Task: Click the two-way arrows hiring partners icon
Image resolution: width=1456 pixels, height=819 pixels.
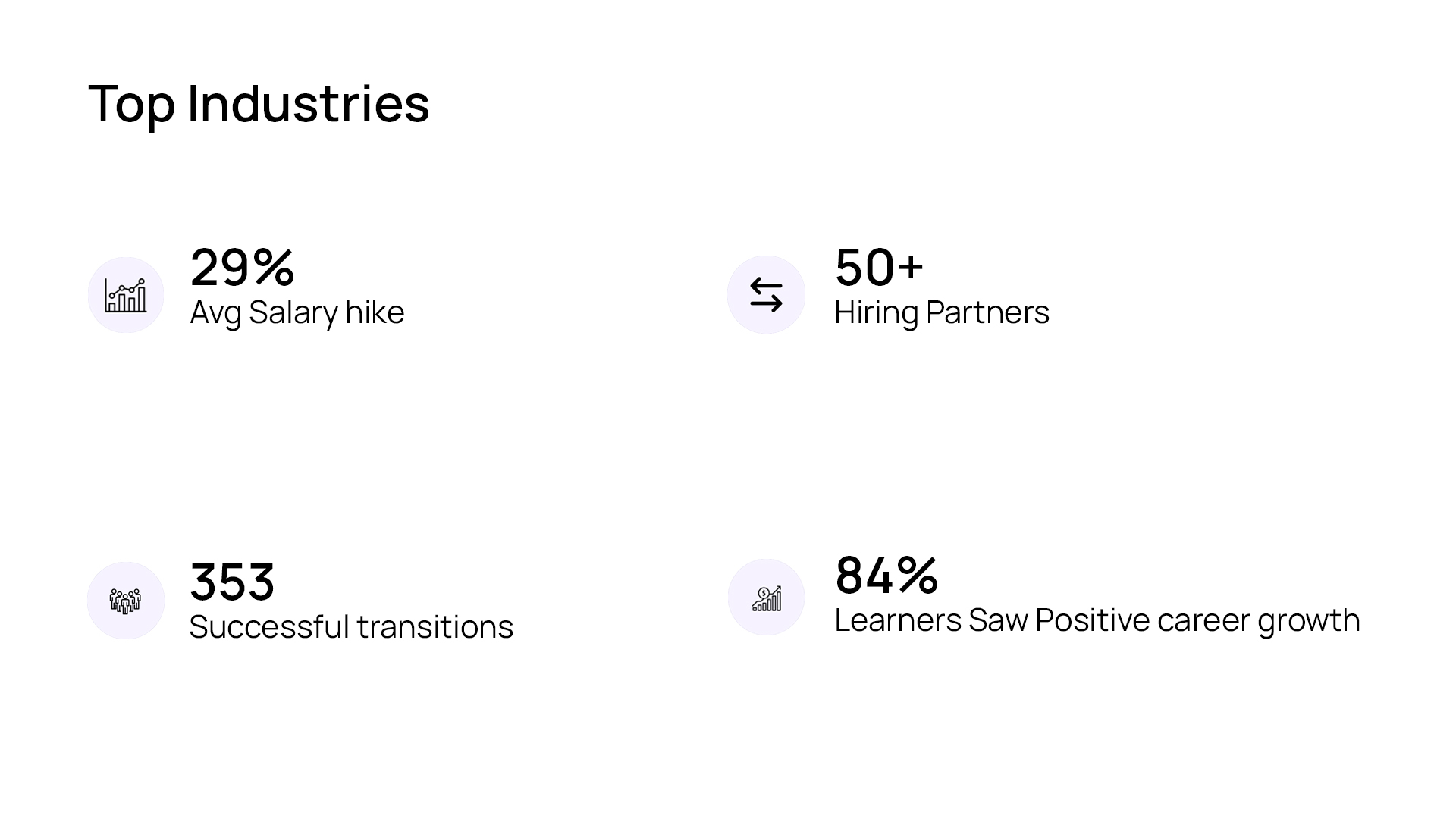Action: coord(766,295)
